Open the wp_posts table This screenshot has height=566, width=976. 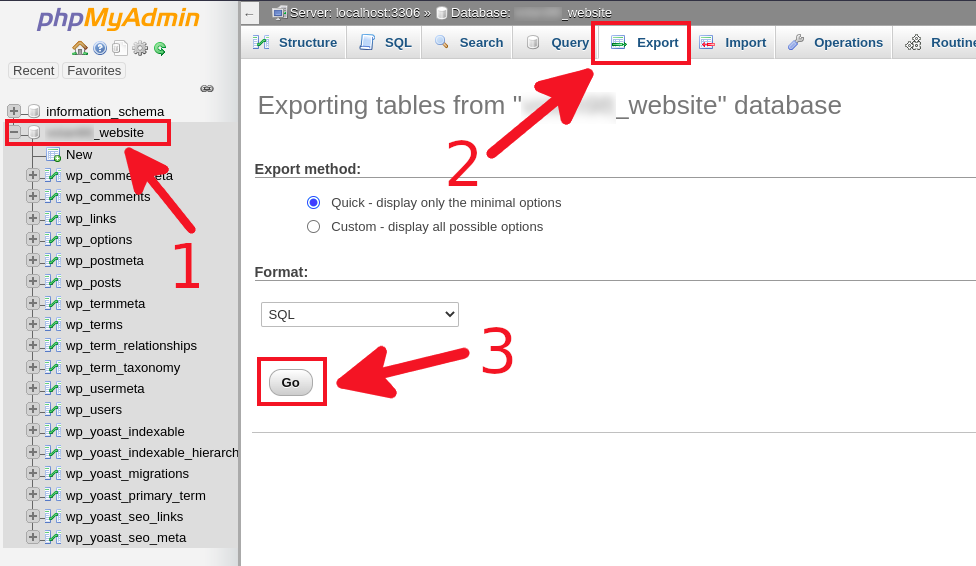[x=93, y=283]
